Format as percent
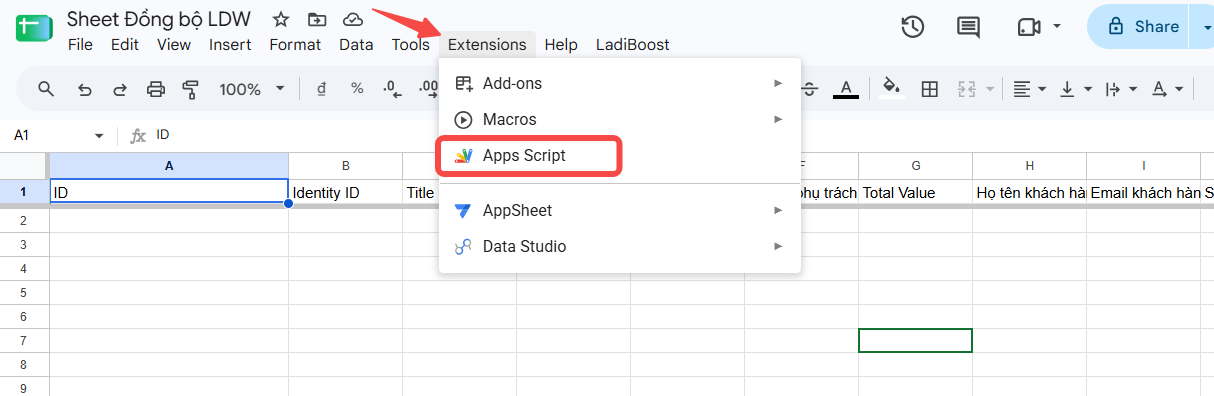This screenshot has width=1214, height=396. tap(357, 89)
